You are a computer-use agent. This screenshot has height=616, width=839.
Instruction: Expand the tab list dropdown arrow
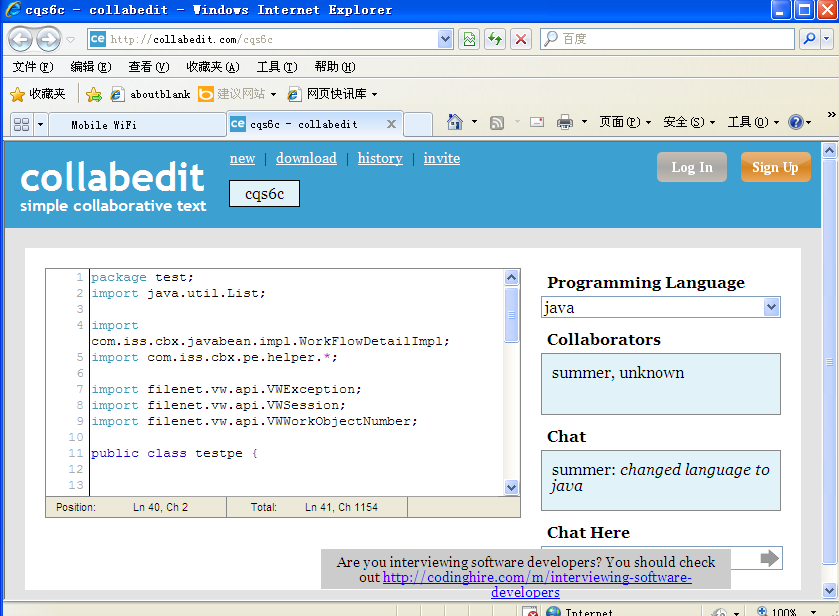click(40, 124)
